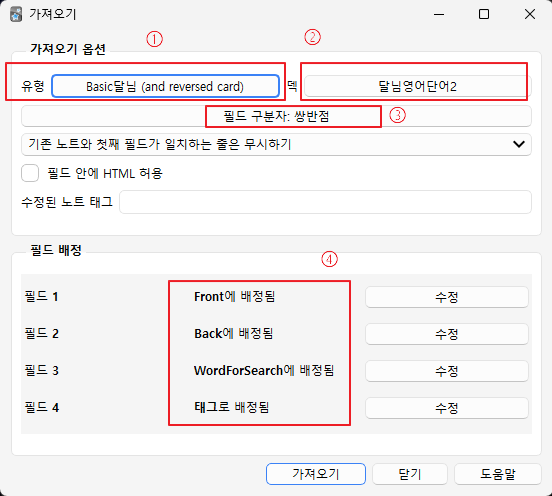Click 수정 button for 필드 2

(447, 334)
